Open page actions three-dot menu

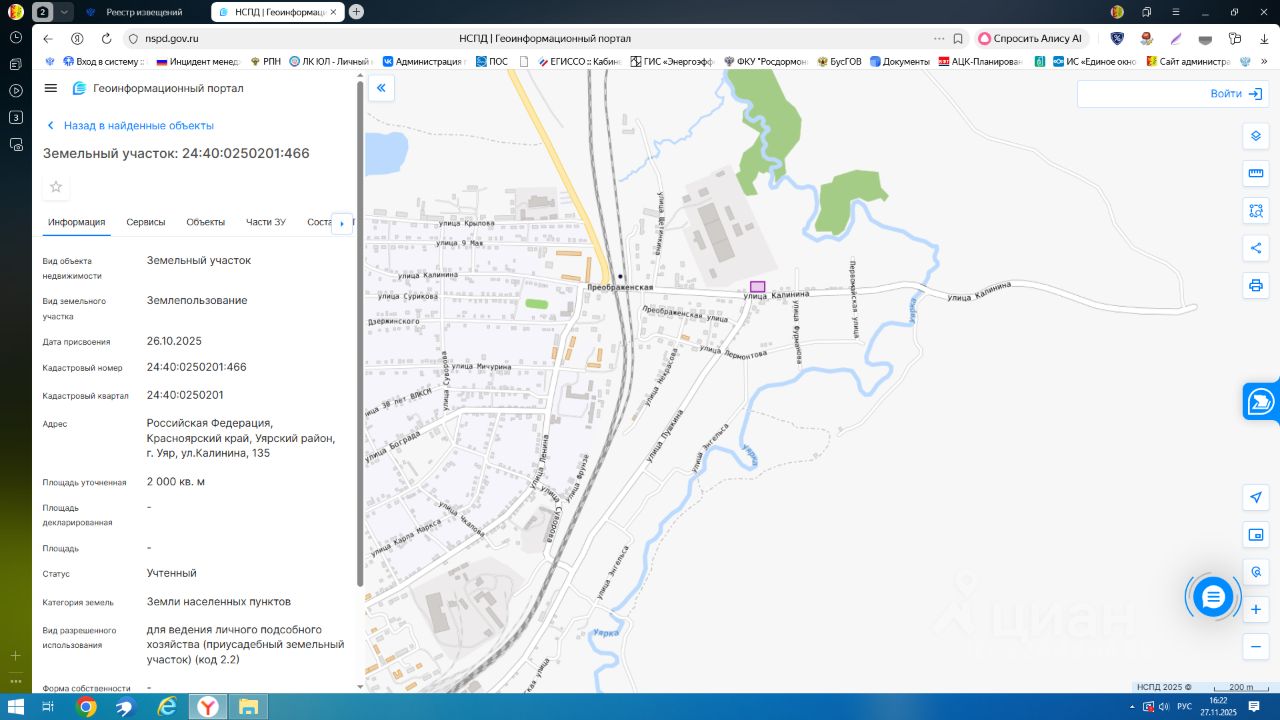[x=939, y=39]
